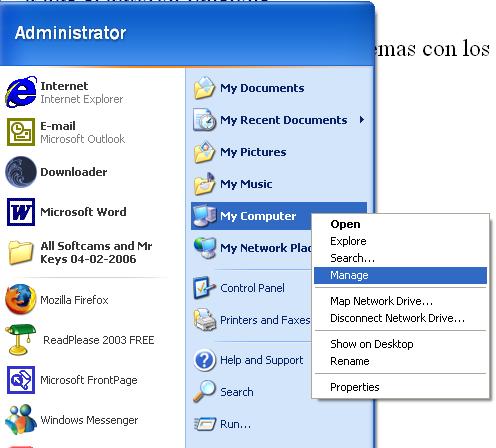This screenshot has height=448, width=496.
Task: Click the Internet label text
Action: point(64,86)
